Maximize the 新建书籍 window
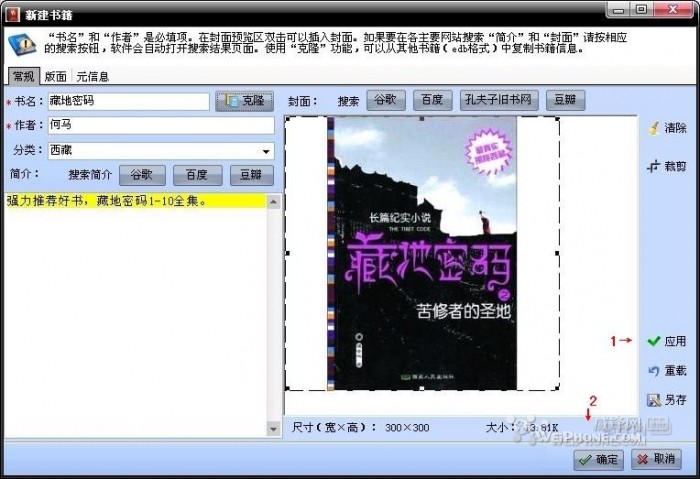The height and width of the screenshot is (479, 700). coord(642,9)
